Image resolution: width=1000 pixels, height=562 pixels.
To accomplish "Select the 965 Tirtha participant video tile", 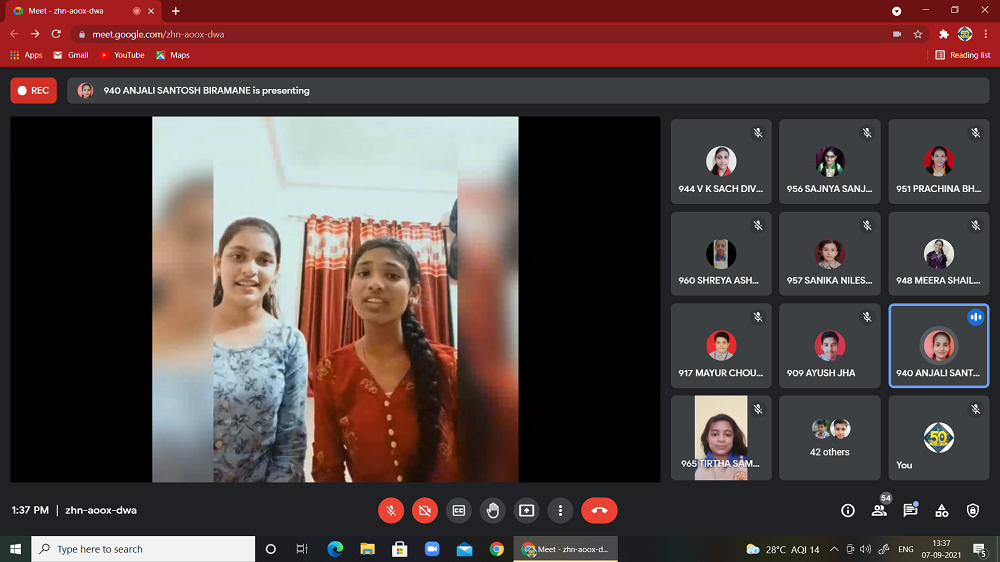I will click(721, 438).
